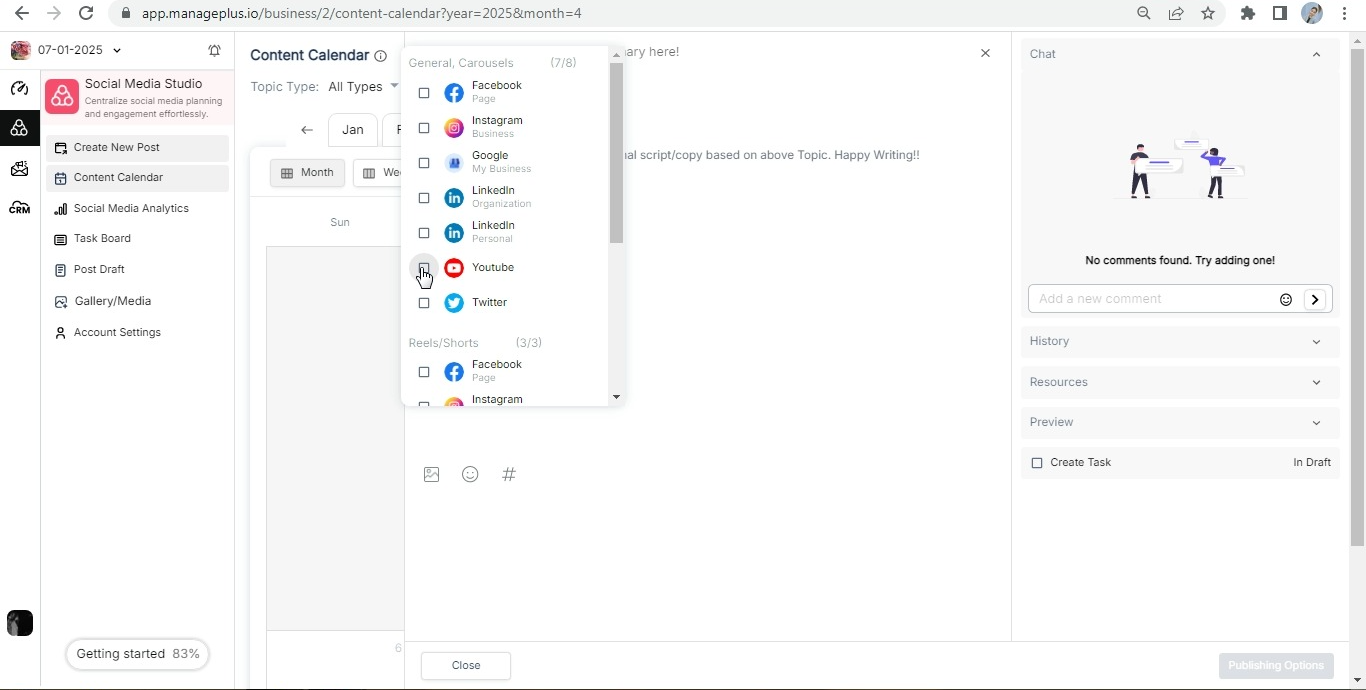1366x690 pixels.
Task: Open browser zoom magnifier icon
Action: pyautogui.click(x=1144, y=13)
